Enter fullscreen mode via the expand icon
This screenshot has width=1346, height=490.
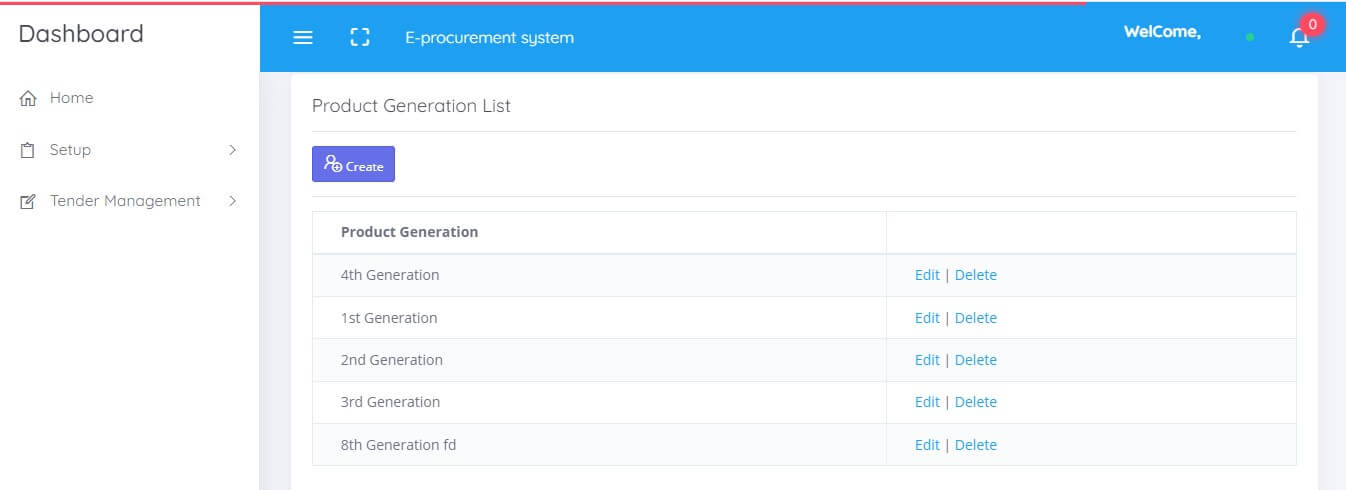360,38
